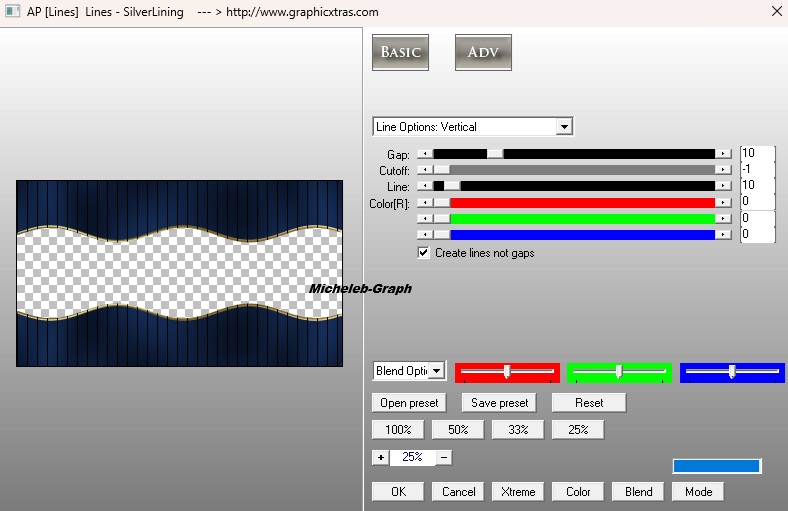Click the Cutoff slider left arrow
788x511 pixels.
tap(424, 170)
